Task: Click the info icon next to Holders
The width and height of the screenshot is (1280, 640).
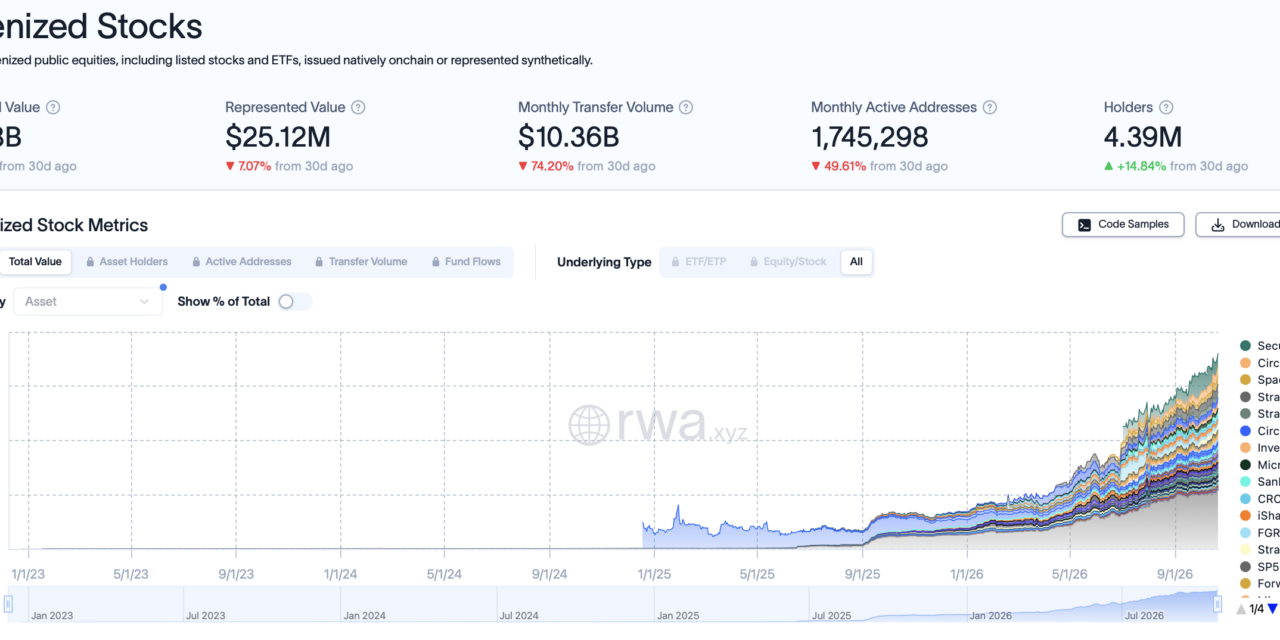Action: click(1166, 107)
